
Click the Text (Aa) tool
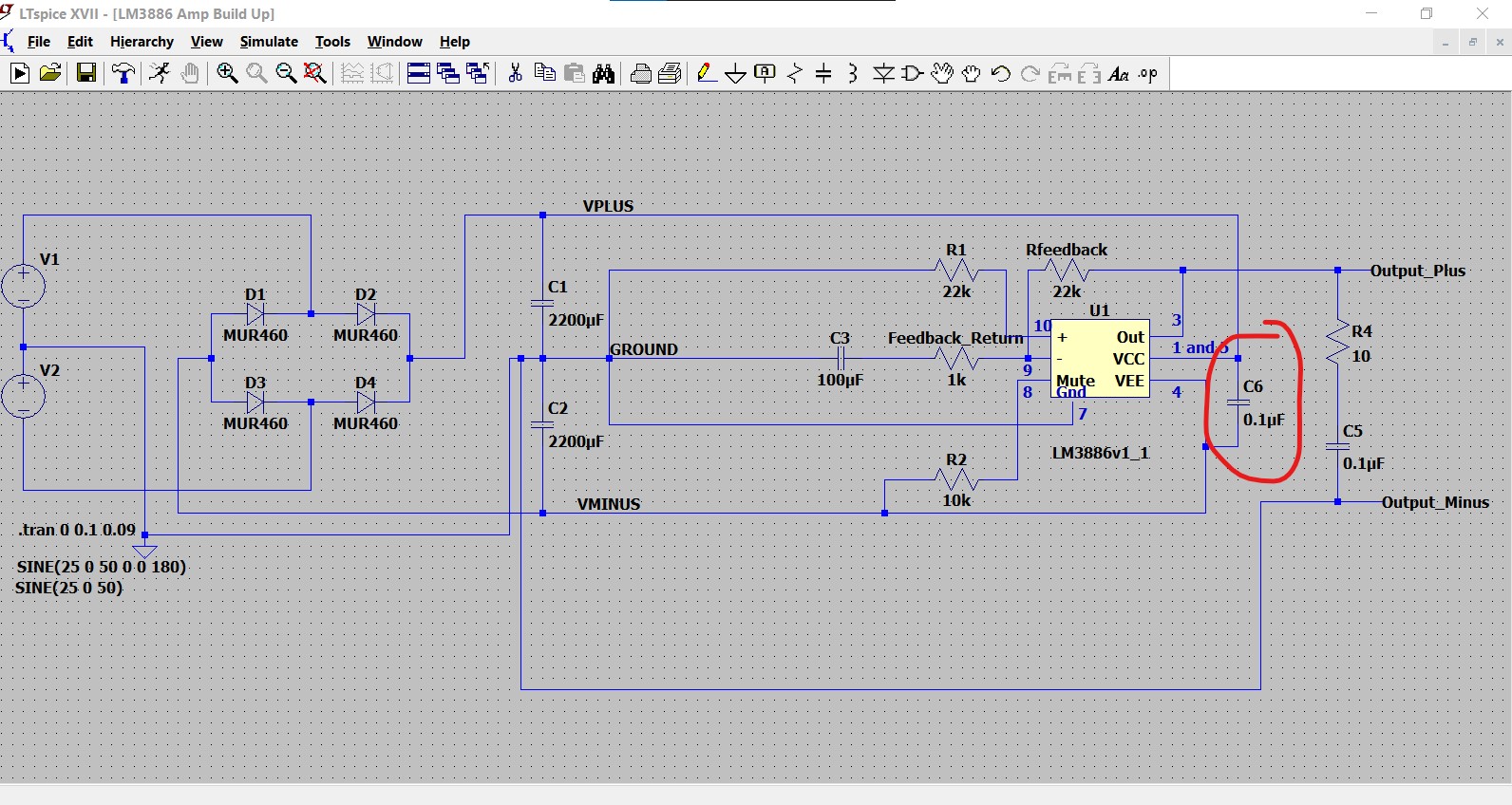coord(1119,74)
